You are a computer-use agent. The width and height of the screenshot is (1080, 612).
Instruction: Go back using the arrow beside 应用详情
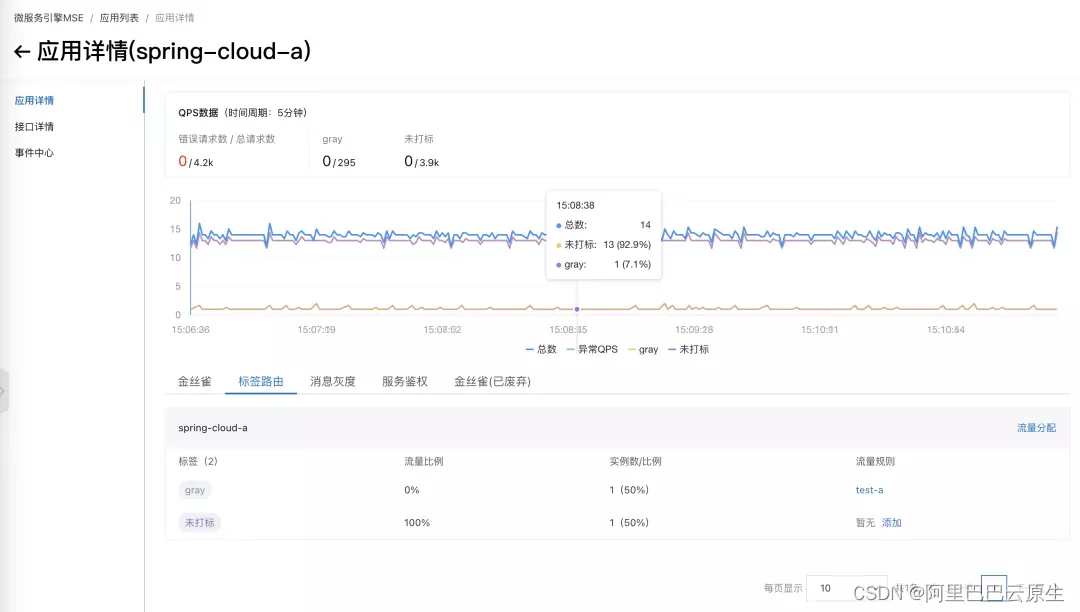click(22, 52)
